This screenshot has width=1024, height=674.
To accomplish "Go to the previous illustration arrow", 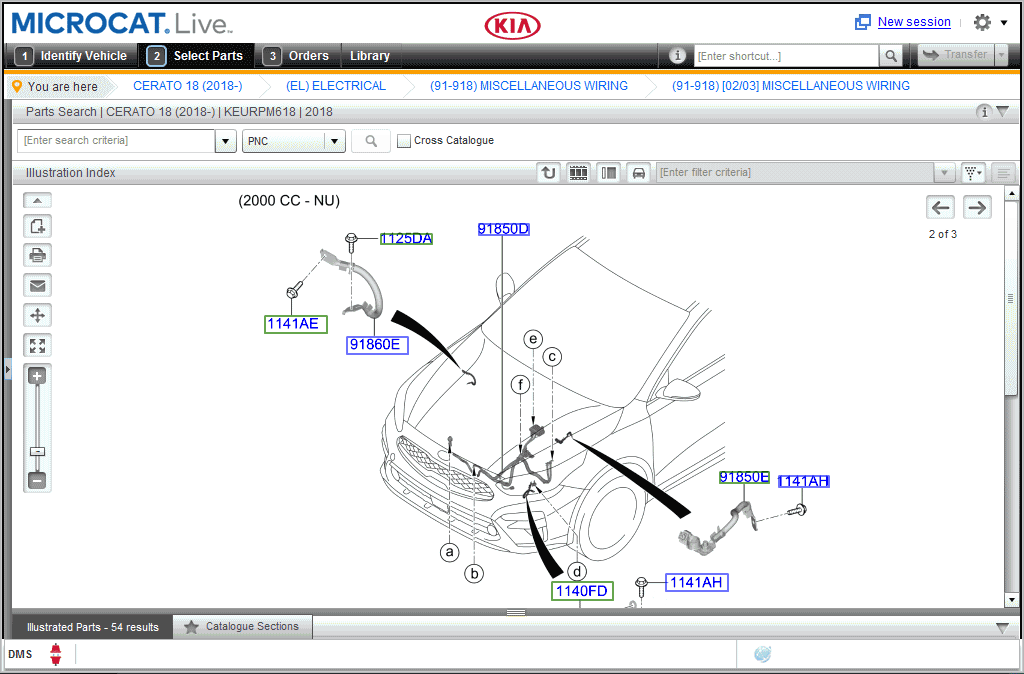I will [x=940, y=207].
